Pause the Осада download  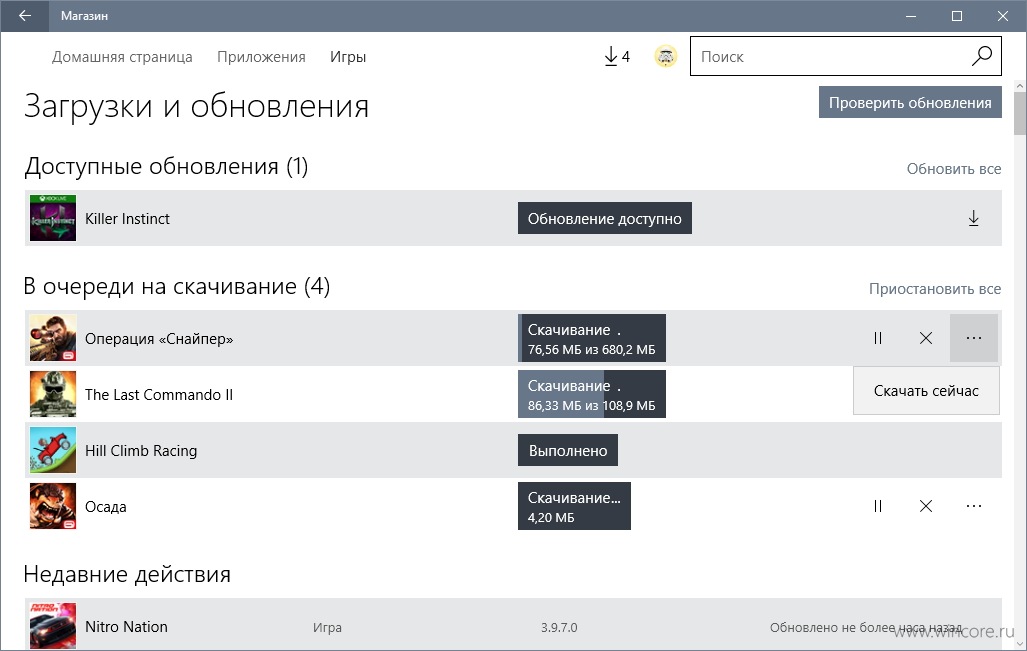click(878, 506)
